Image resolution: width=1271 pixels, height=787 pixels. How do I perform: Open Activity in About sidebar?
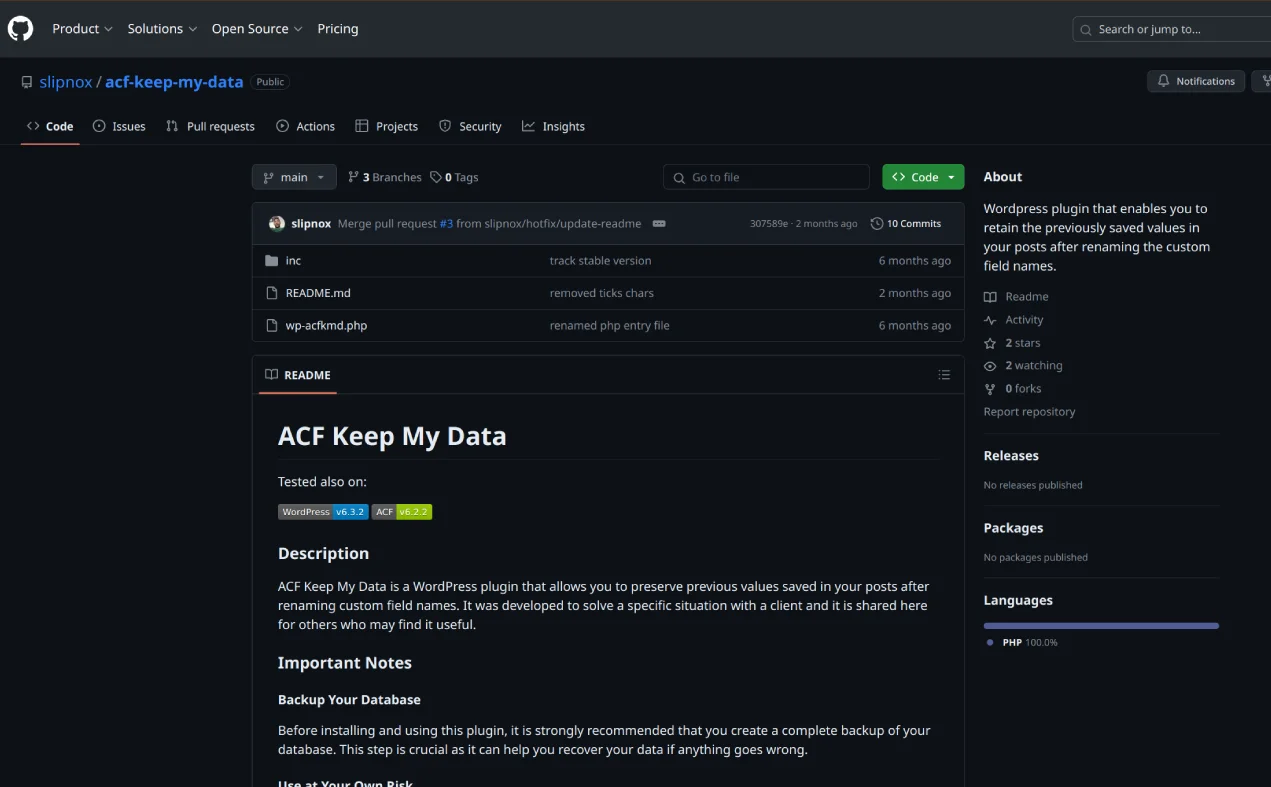click(x=1013, y=320)
